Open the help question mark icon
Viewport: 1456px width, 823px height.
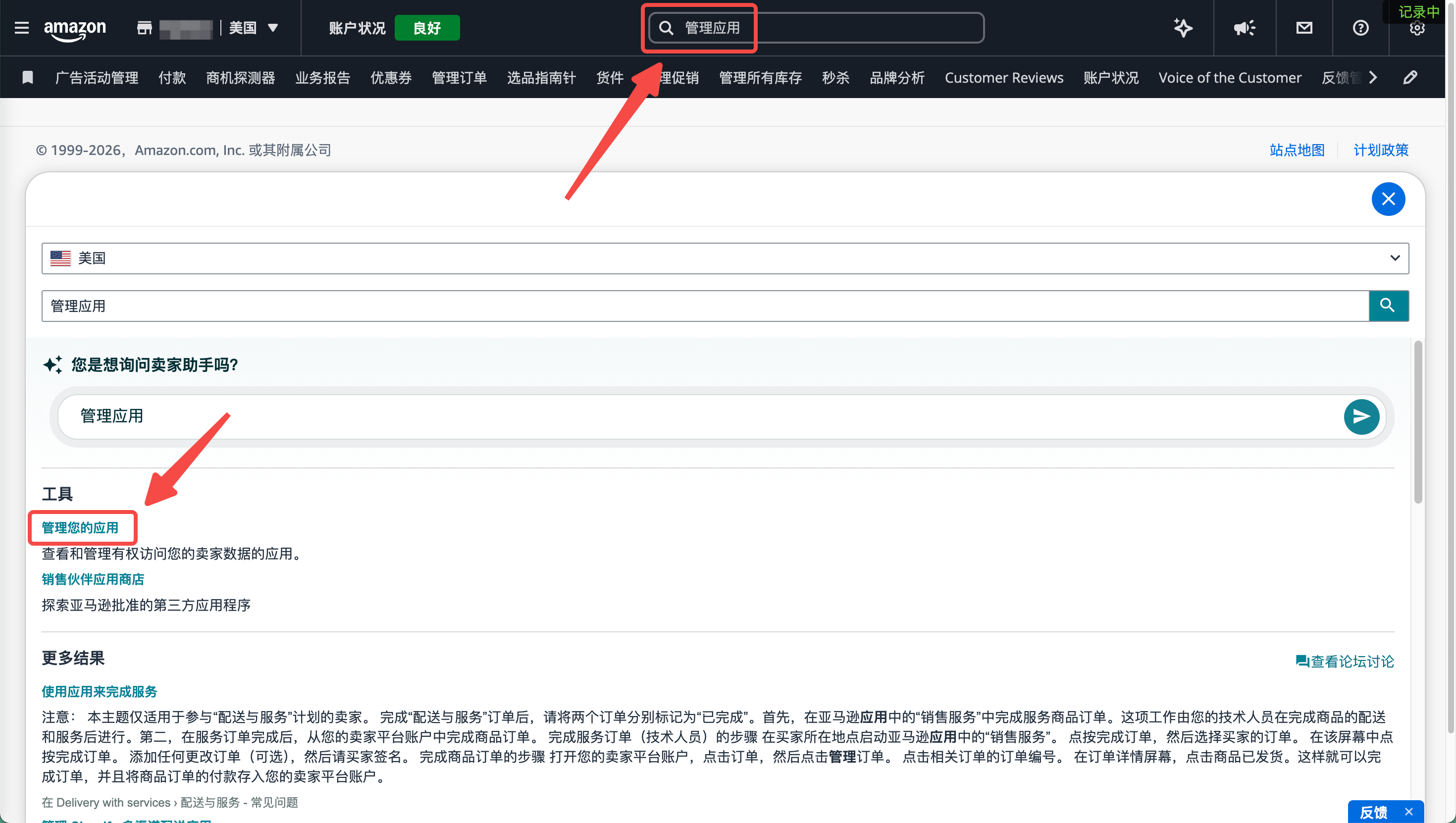(1360, 28)
